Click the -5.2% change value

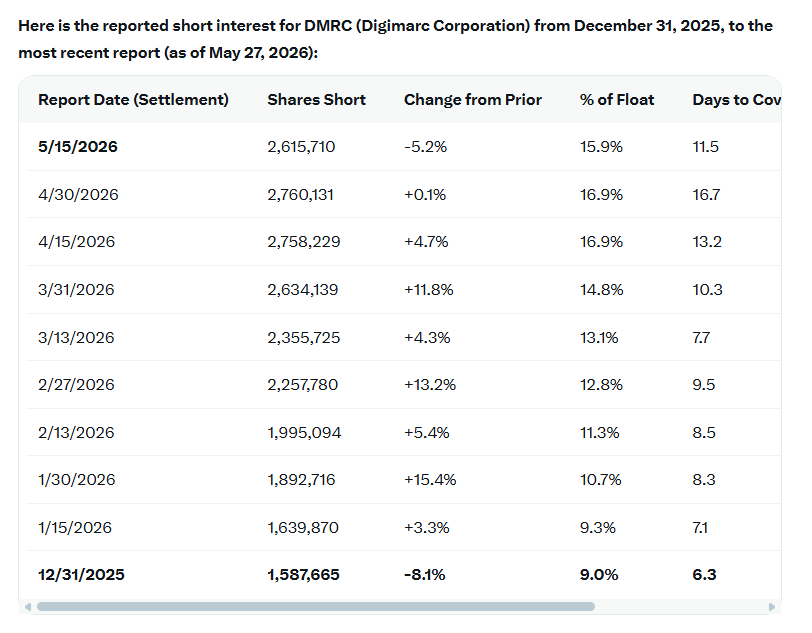pos(426,147)
